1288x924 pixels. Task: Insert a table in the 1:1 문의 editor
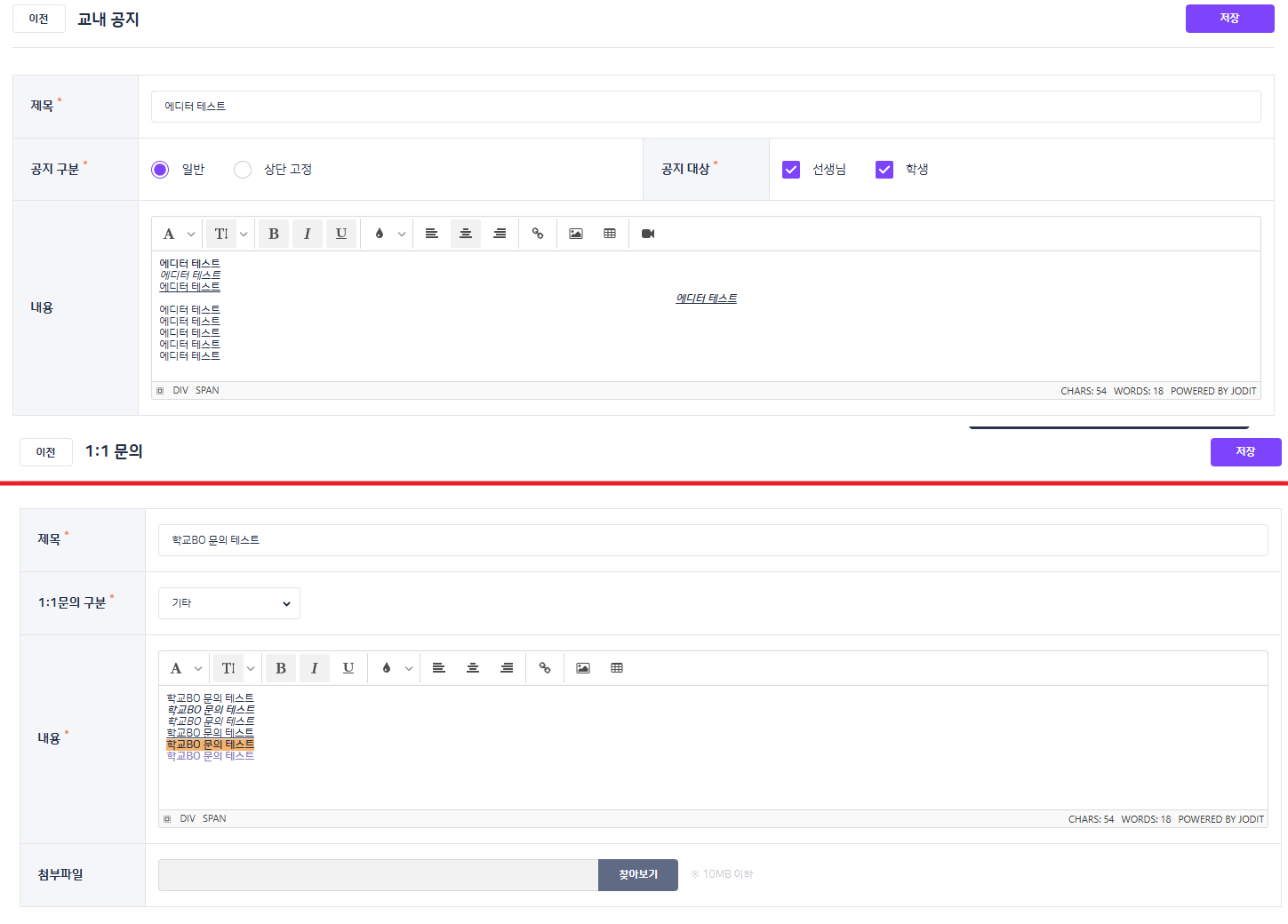[x=617, y=668]
